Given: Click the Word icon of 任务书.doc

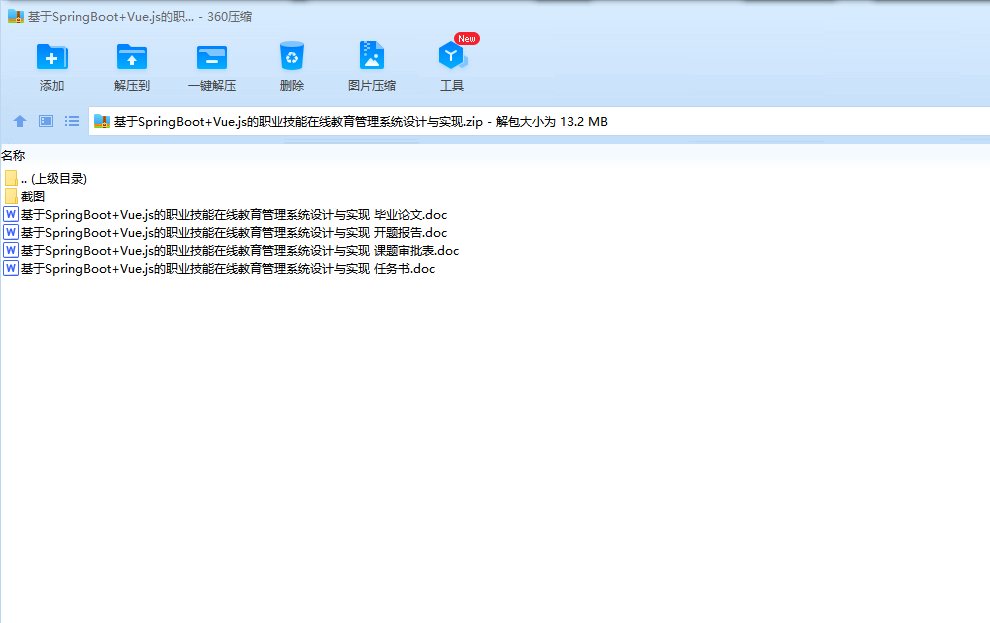Looking at the screenshot, I should [11, 268].
